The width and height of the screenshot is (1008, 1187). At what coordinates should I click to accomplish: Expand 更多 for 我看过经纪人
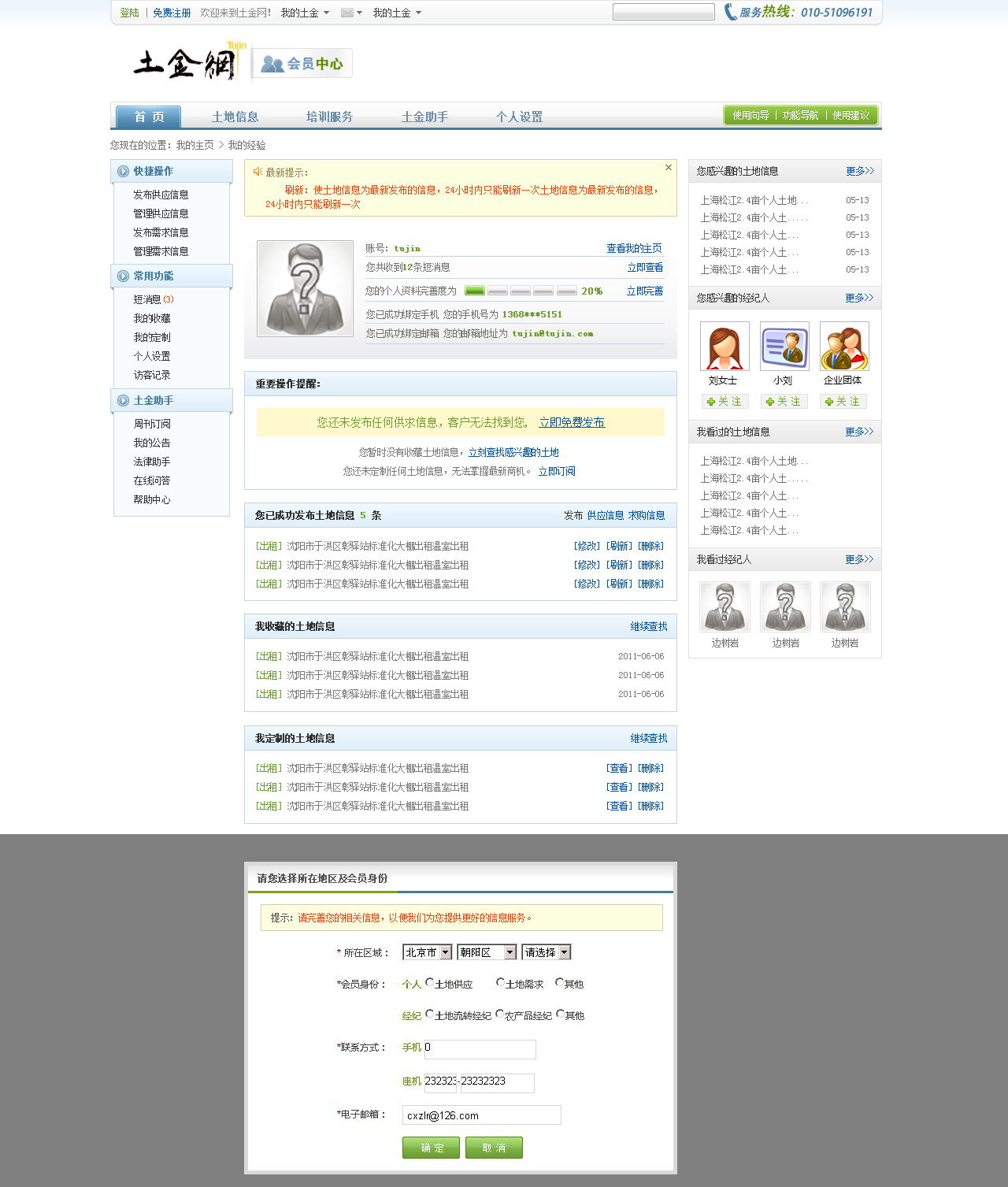859,559
